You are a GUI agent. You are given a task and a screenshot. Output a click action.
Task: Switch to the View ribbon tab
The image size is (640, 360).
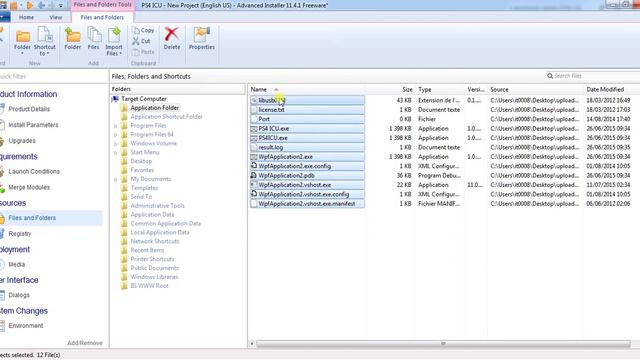pos(56,17)
